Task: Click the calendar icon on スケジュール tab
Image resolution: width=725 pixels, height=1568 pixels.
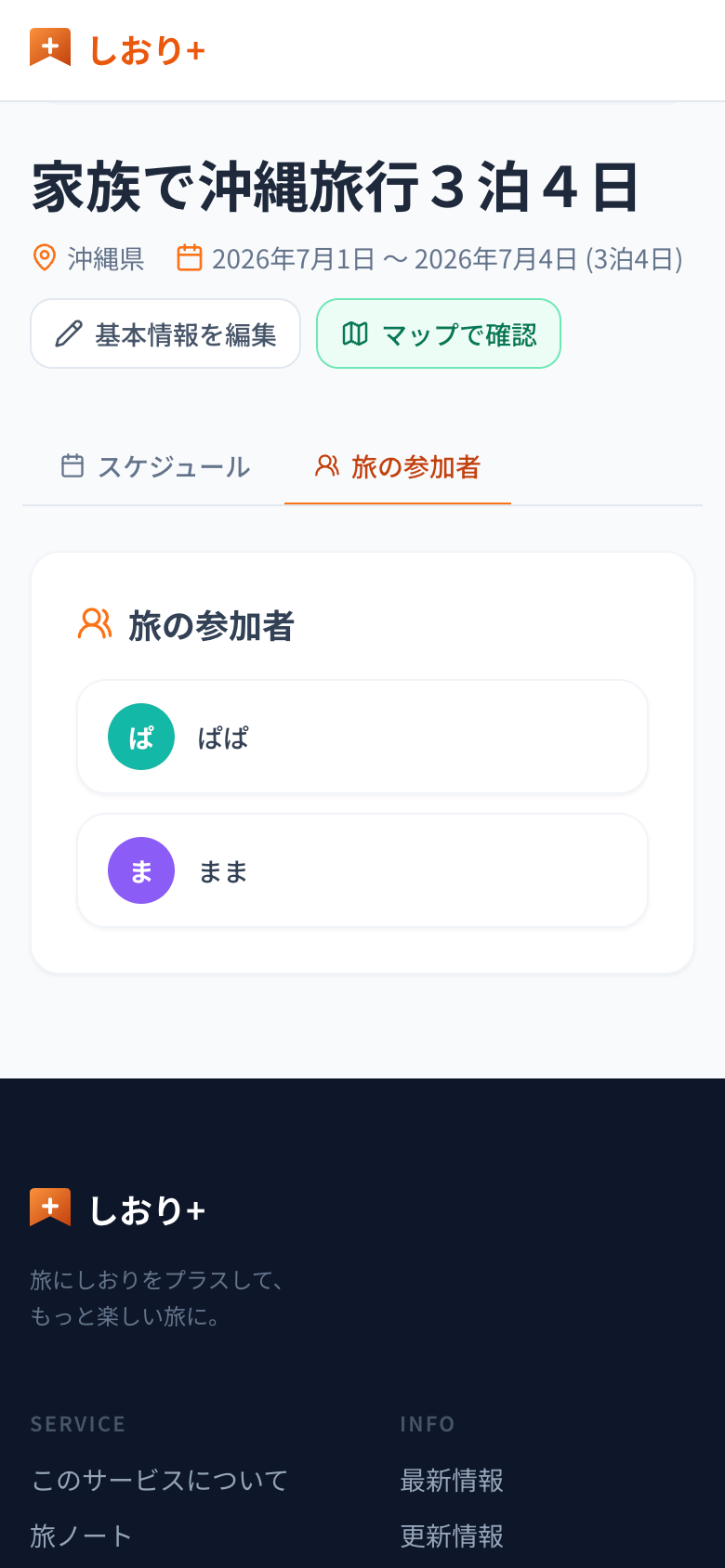Action: (72, 465)
